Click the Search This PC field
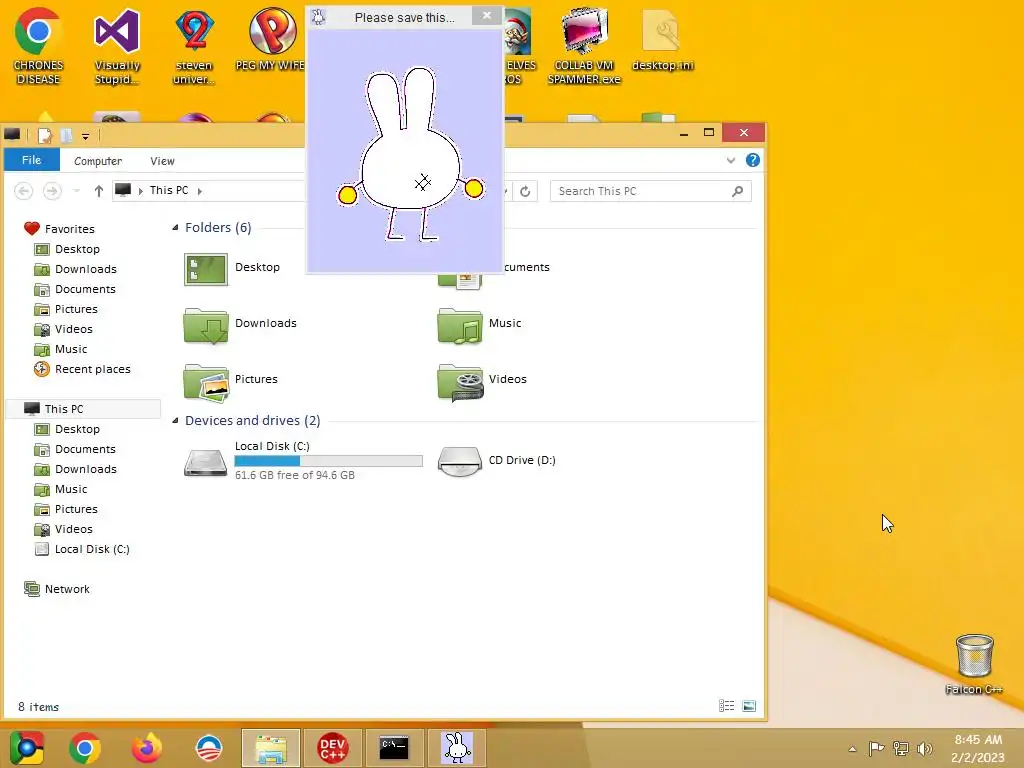 tap(650, 191)
